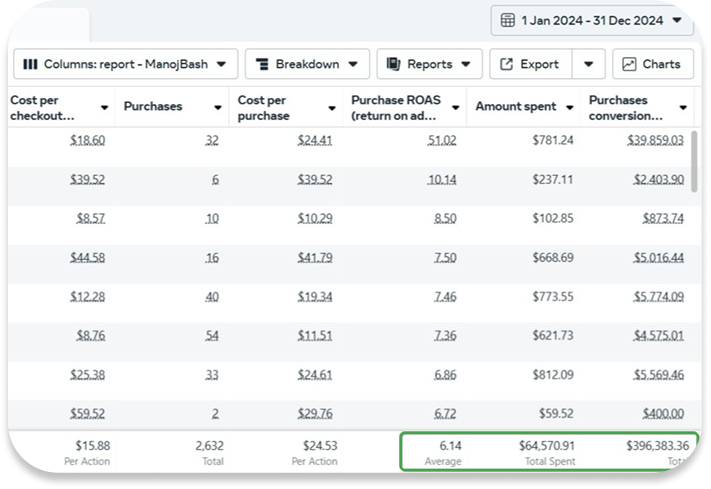The height and width of the screenshot is (489, 711).
Task: Expand the split arrow next to Export
Action: click(x=588, y=64)
